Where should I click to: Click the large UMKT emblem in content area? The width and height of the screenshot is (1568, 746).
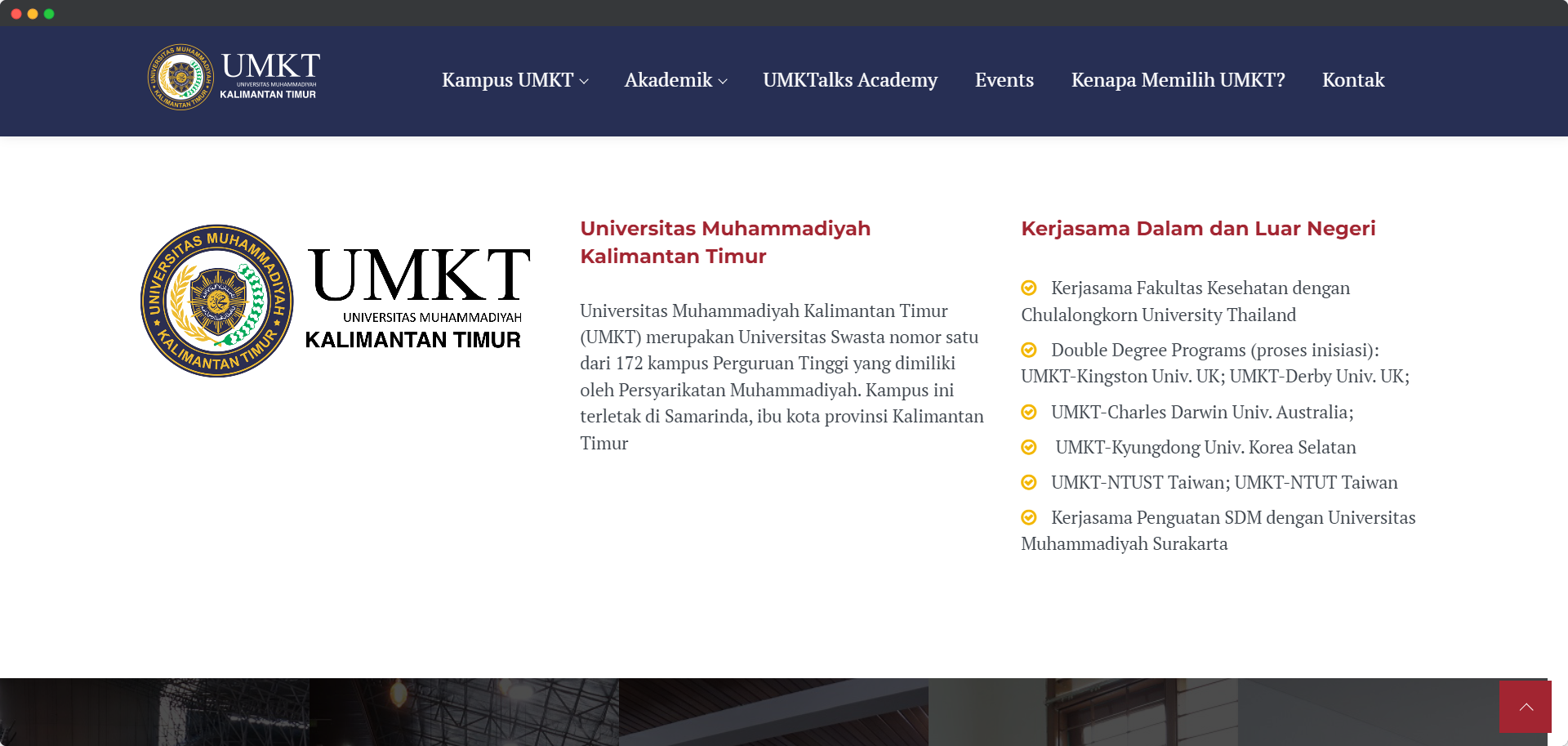click(x=217, y=301)
